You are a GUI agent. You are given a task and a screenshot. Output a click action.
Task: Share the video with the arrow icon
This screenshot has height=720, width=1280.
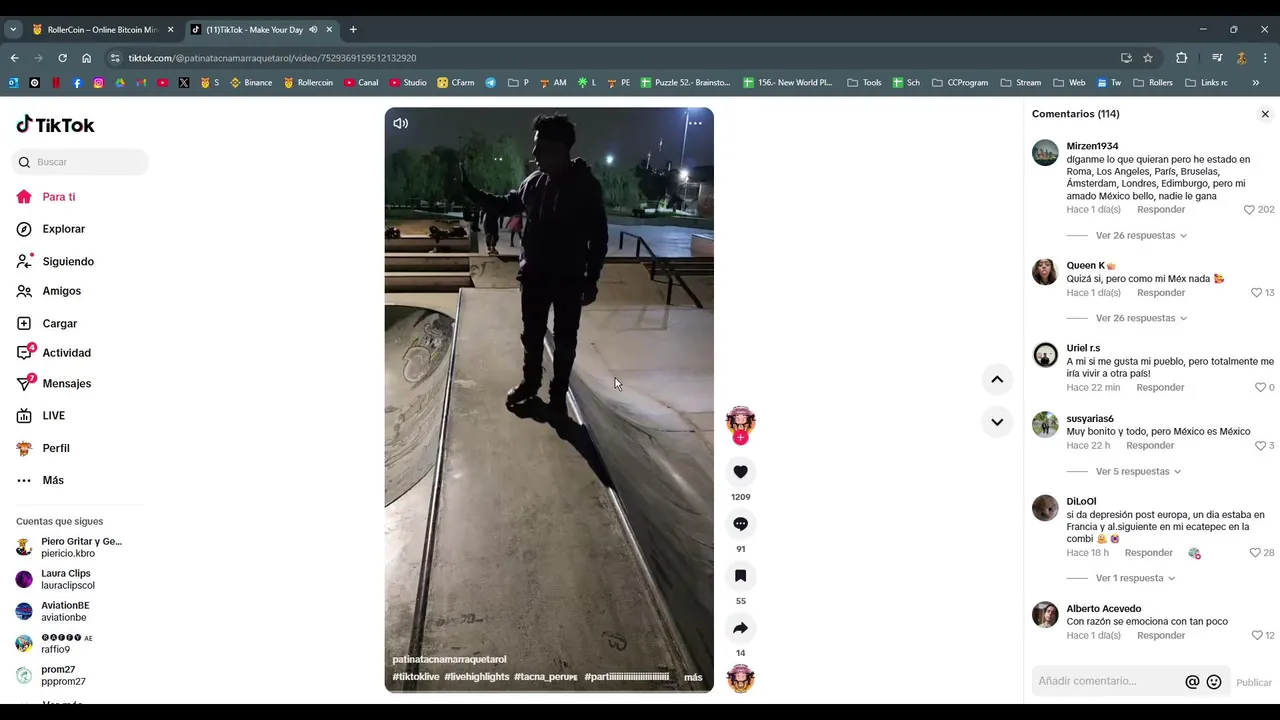tap(740, 628)
